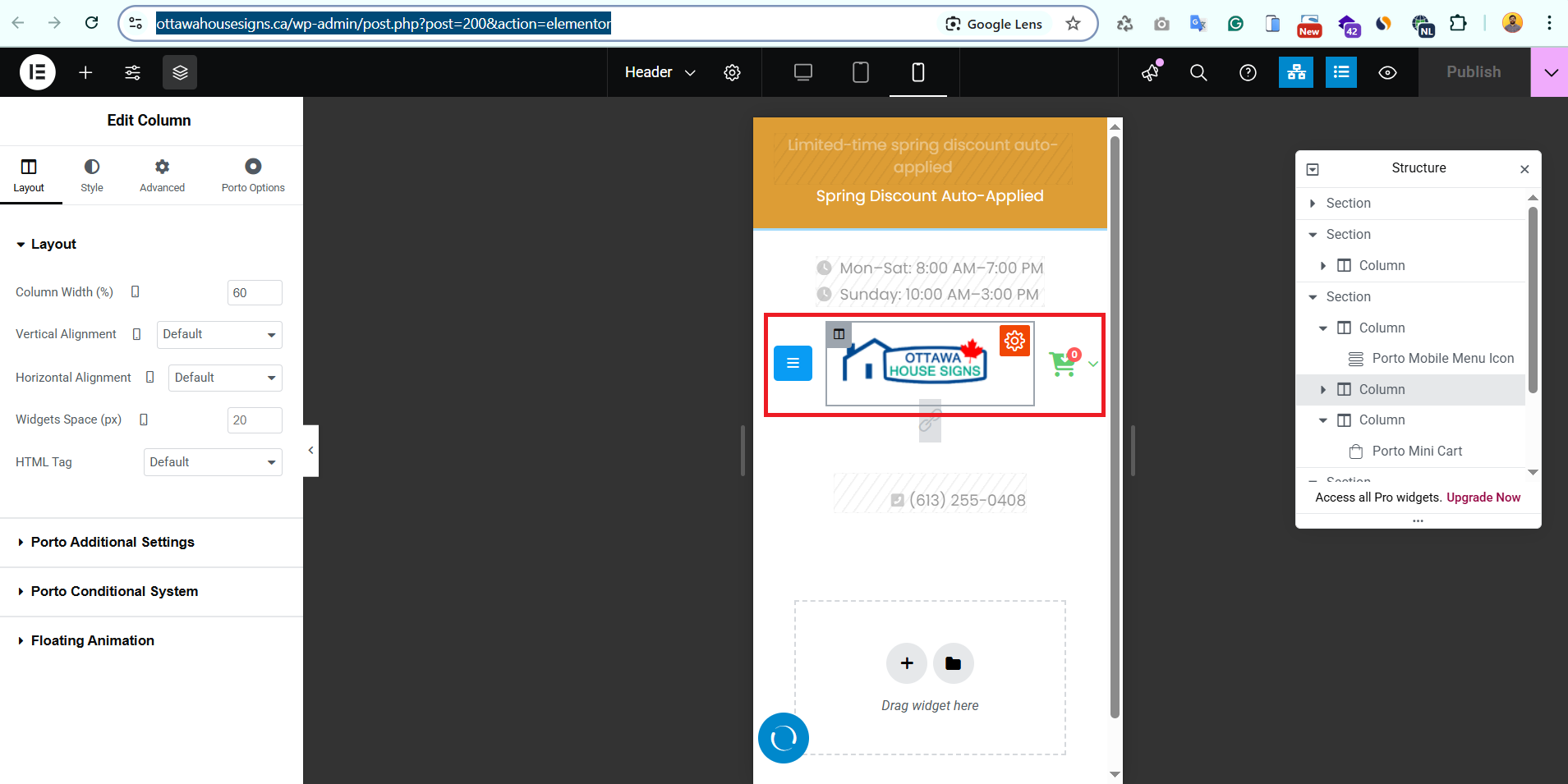The height and width of the screenshot is (784, 1568).
Task: Click the preview canvas vertical scrollbar
Action: (x=1115, y=427)
